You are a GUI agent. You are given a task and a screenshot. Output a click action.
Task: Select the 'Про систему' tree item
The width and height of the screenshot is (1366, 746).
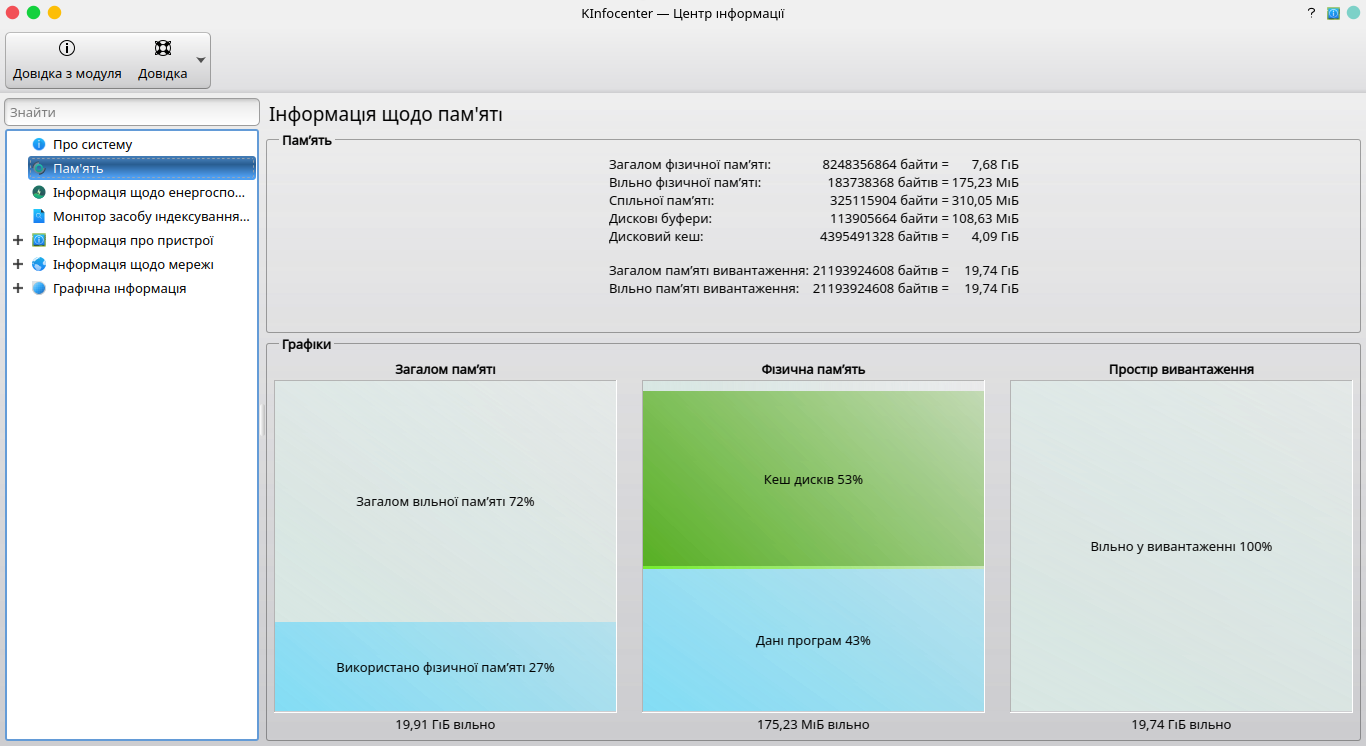[x=92, y=144]
